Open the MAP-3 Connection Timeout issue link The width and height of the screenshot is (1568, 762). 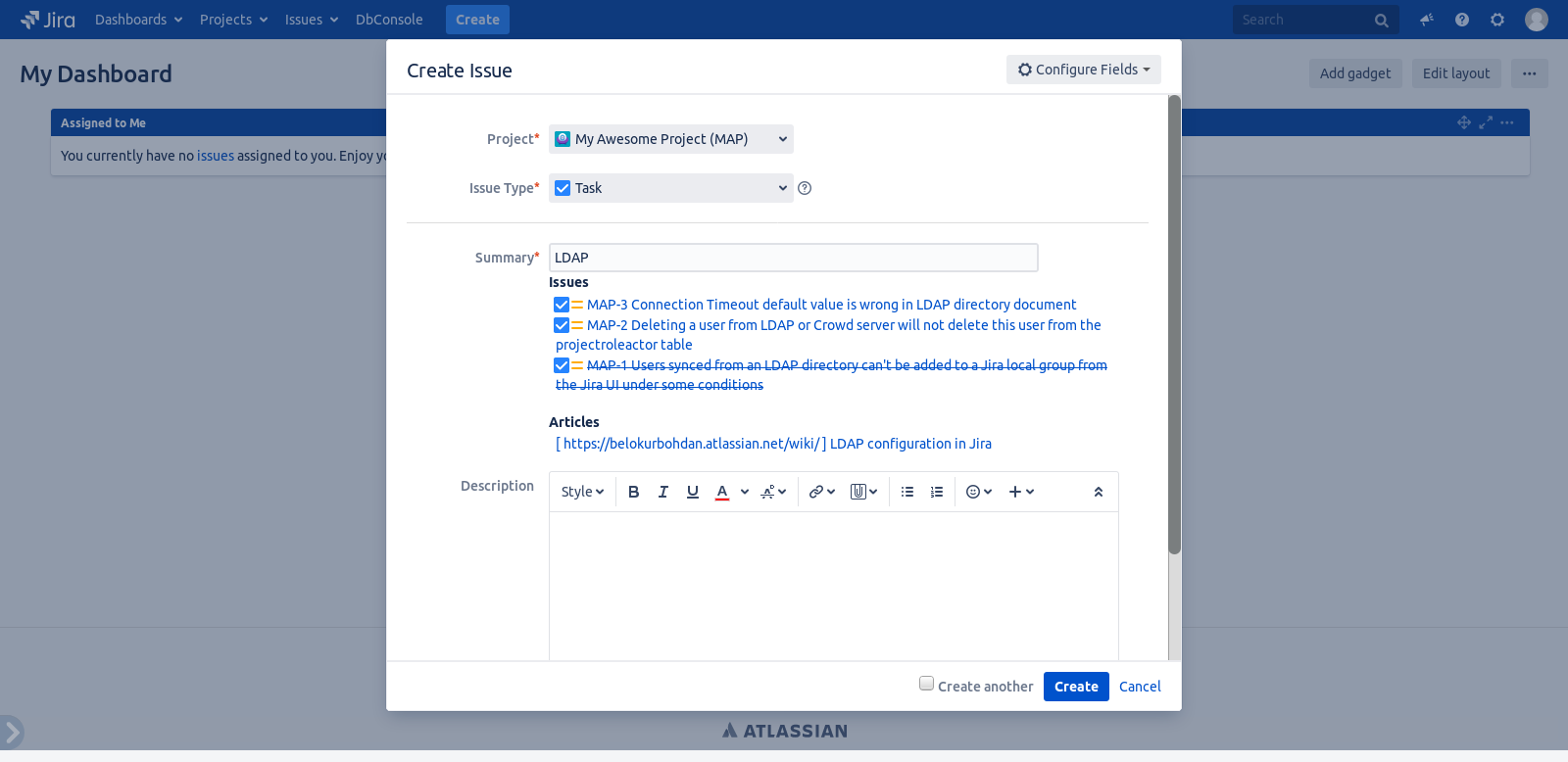click(831, 305)
